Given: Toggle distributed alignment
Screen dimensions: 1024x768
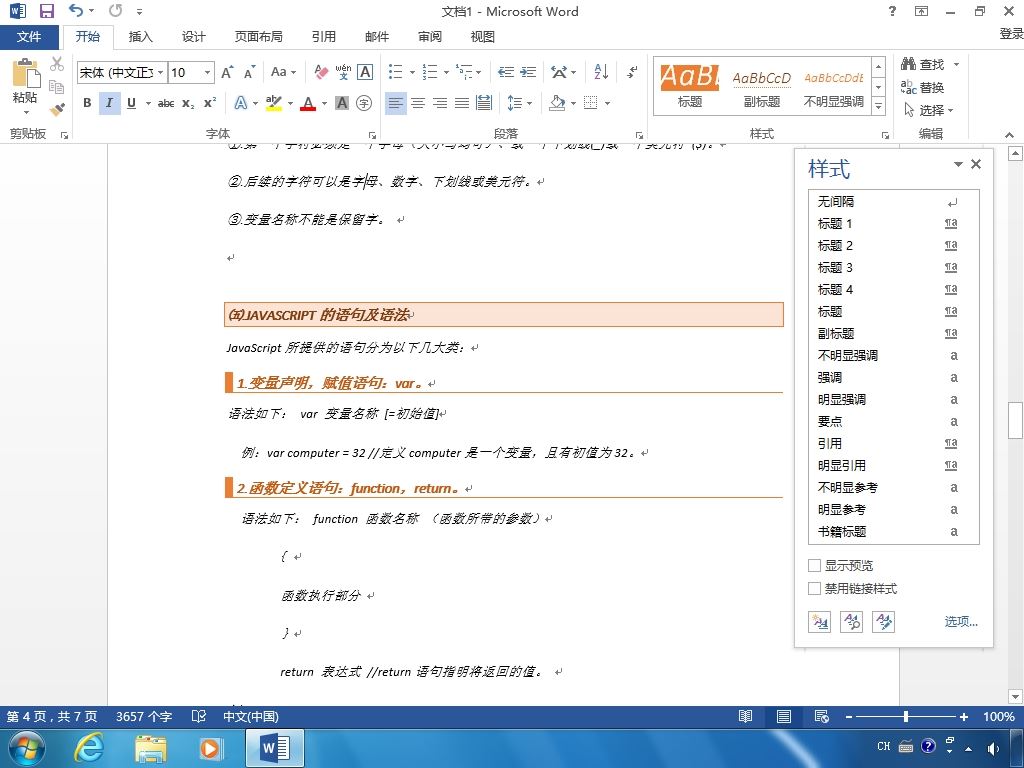Looking at the screenshot, I should 484,103.
